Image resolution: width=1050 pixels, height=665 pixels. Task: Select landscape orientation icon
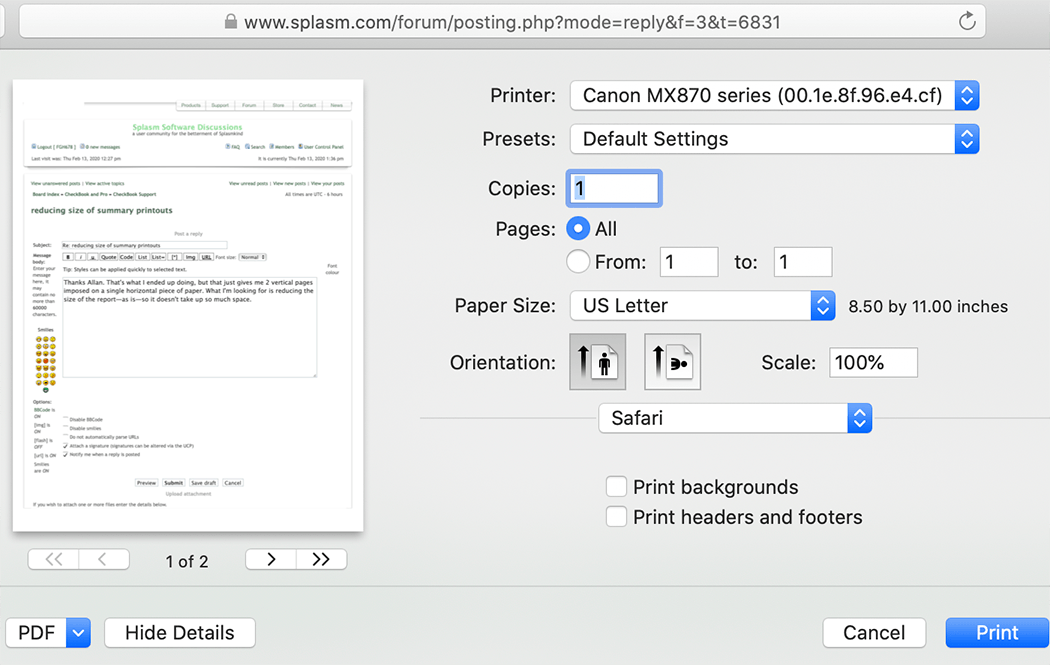pos(672,362)
